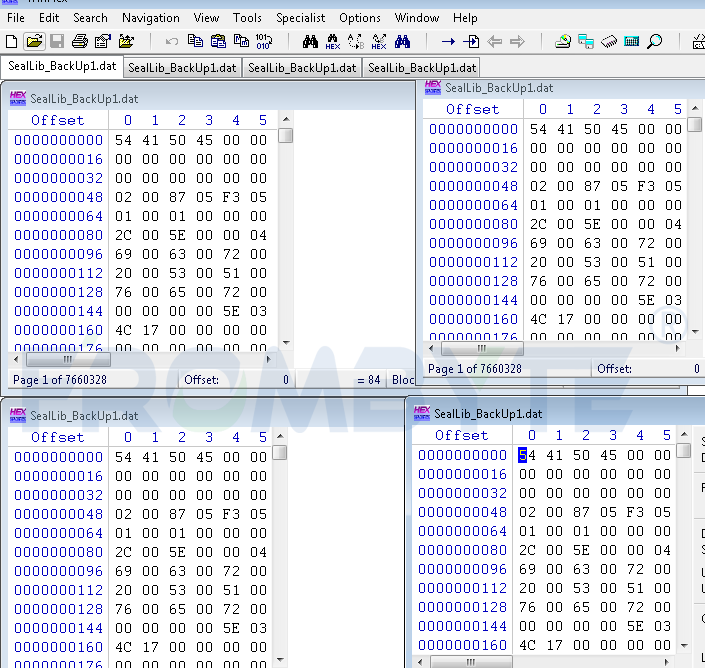705x668 pixels.
Task: Open Find Text with first binoculars icon
Action: 310,42
